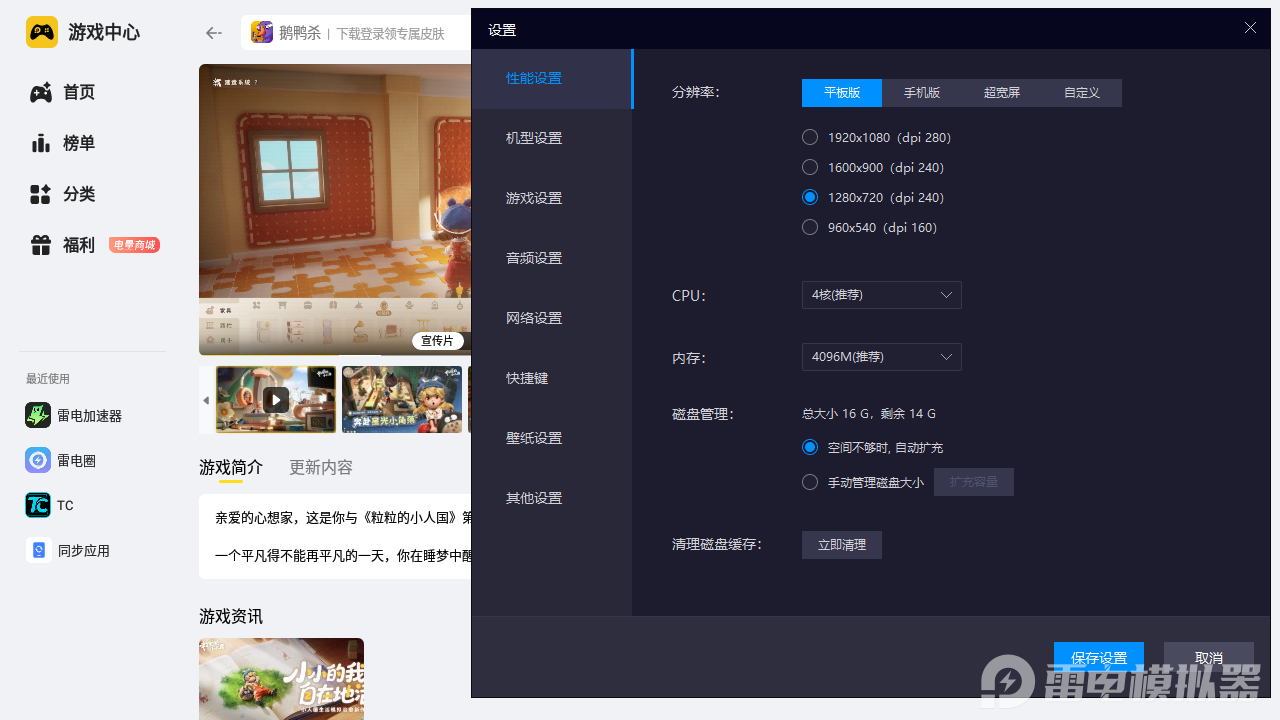Click 取消 to discard settings
The height and width of the screenshot is (720, 1280).
(1209, 658)
